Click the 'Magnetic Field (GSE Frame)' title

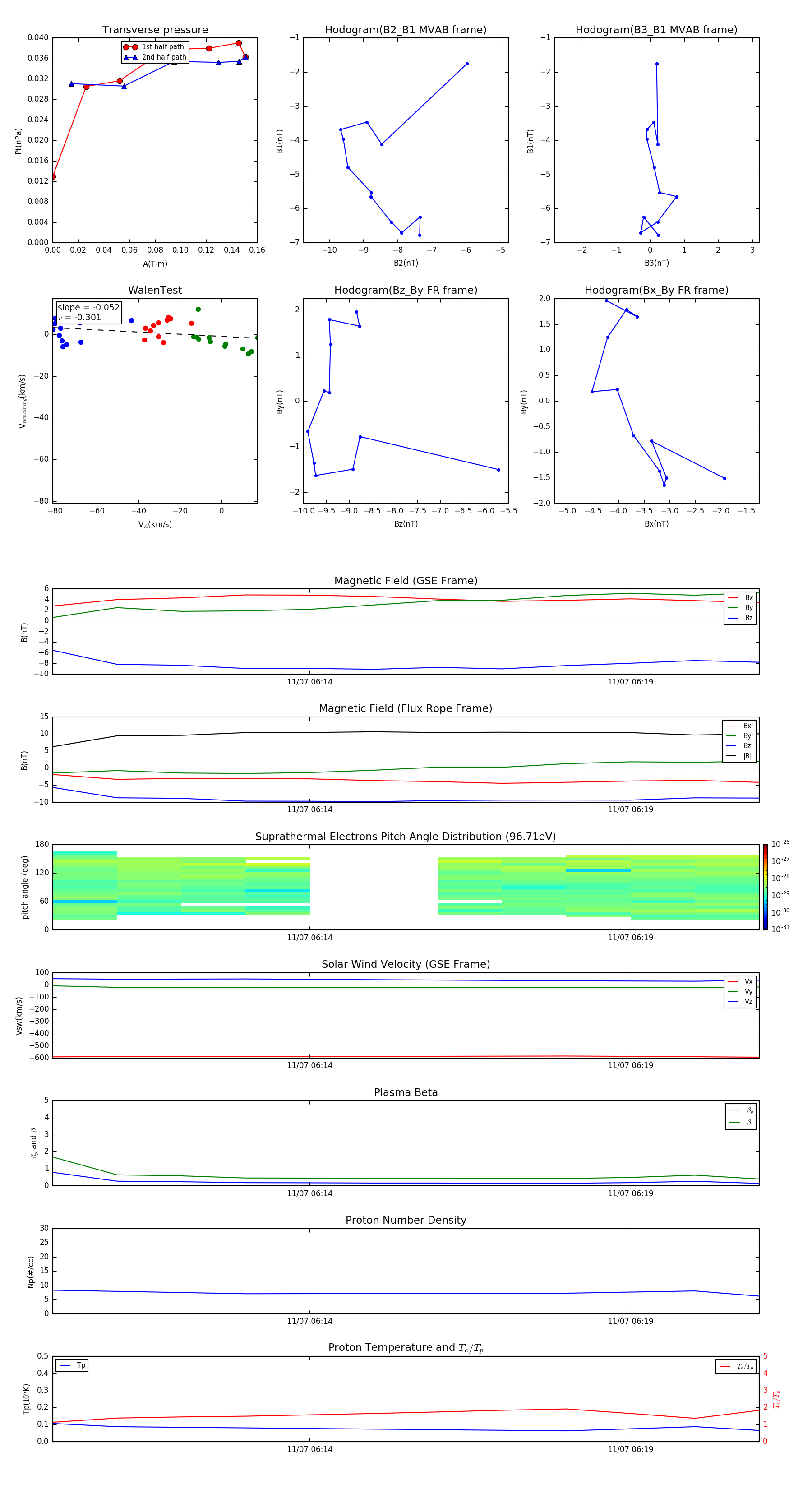click(406, 581)
